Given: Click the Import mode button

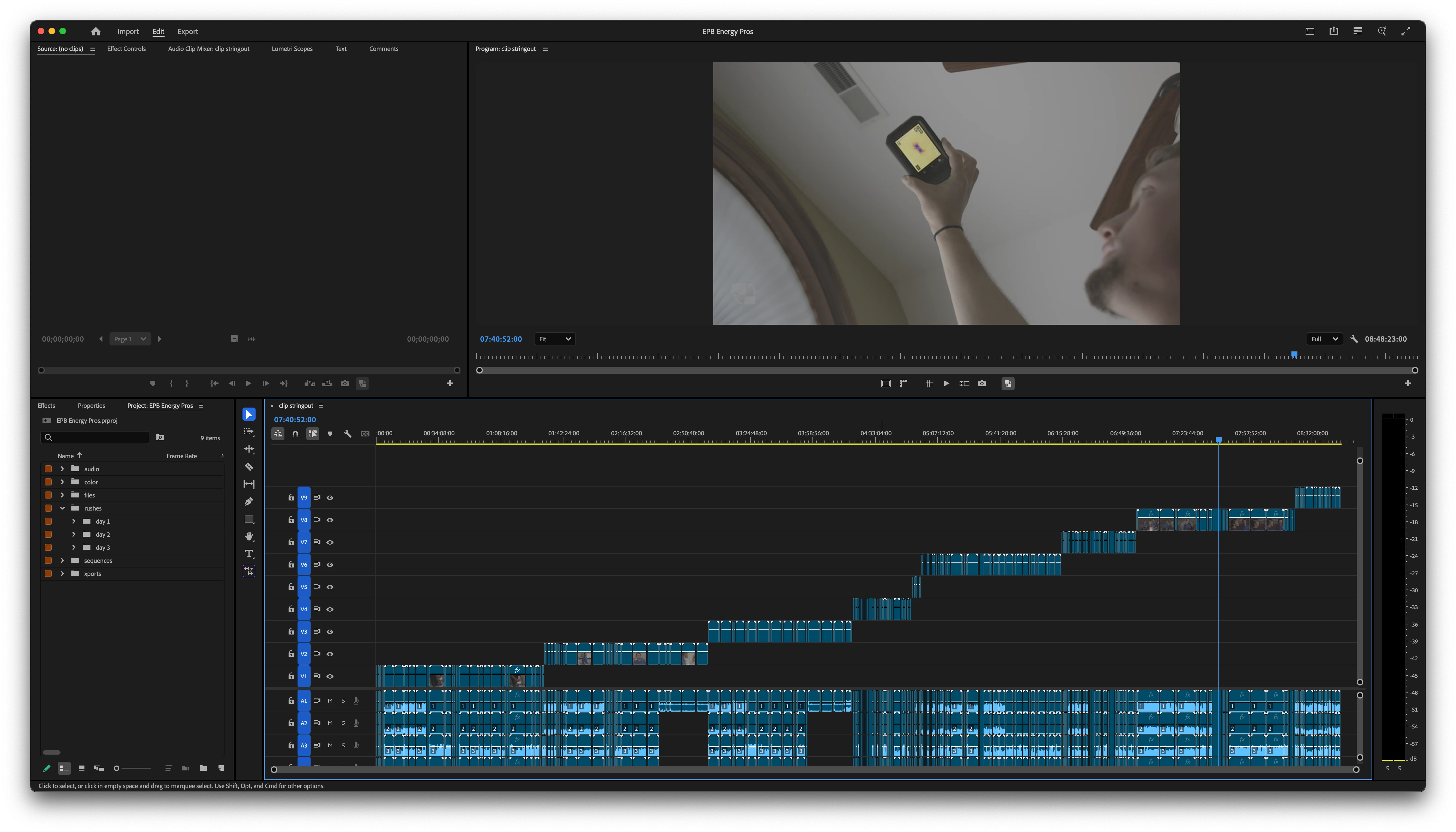Looking at the screenshot, I should point(128,31).
